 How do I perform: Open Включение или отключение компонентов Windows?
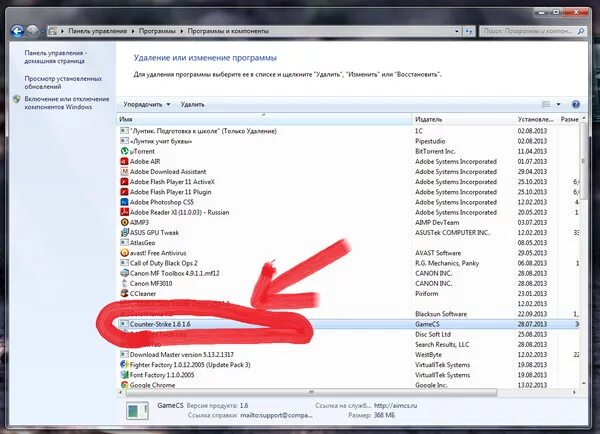(67, 103)
